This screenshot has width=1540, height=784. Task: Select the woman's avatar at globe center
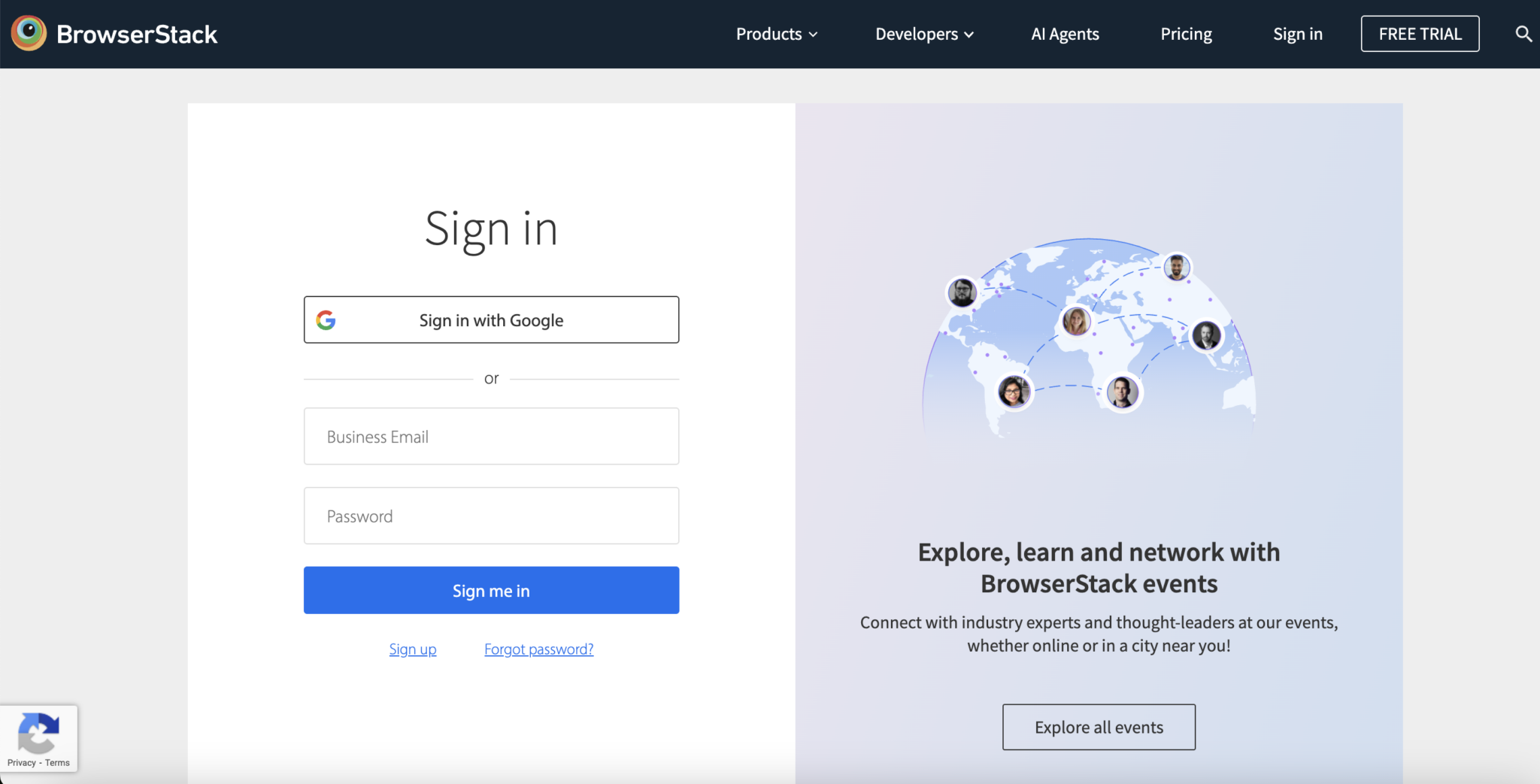(x=1075, y=320)
